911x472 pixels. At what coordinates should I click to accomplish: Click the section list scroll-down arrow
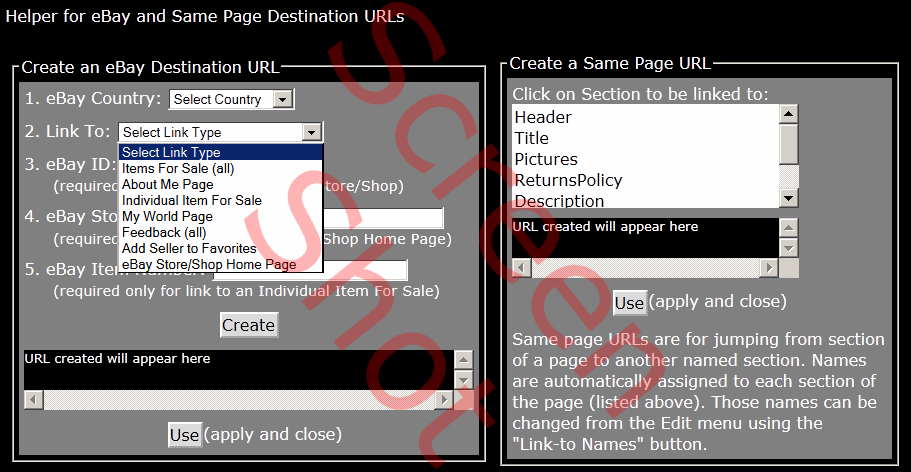(x=788, y=198)
